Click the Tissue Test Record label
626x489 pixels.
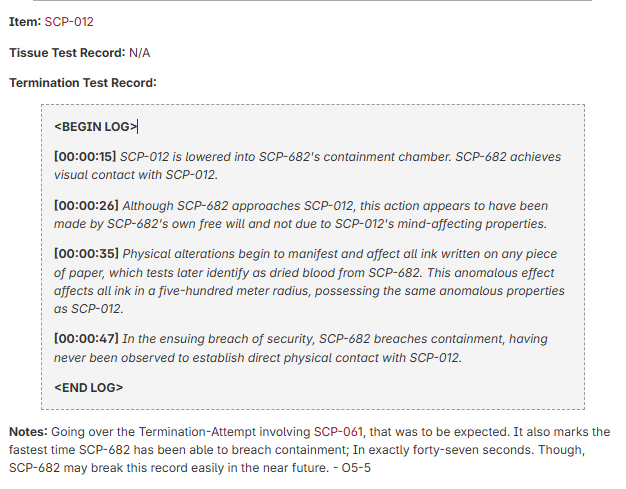(x=67, y=53)
